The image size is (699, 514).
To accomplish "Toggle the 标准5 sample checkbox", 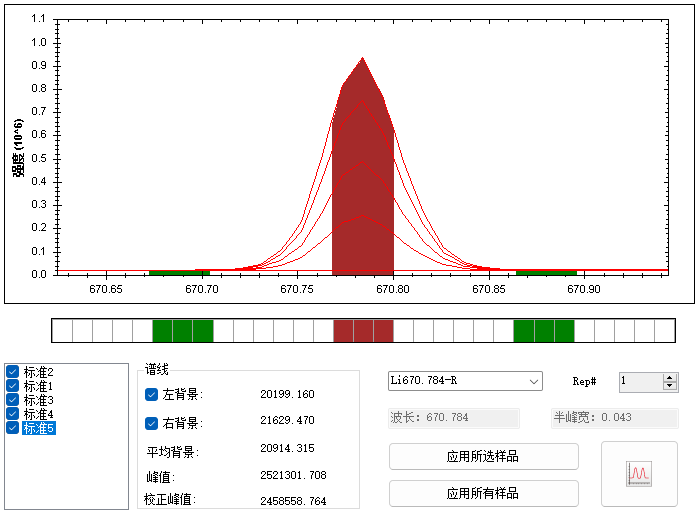I will pos(12,428).
